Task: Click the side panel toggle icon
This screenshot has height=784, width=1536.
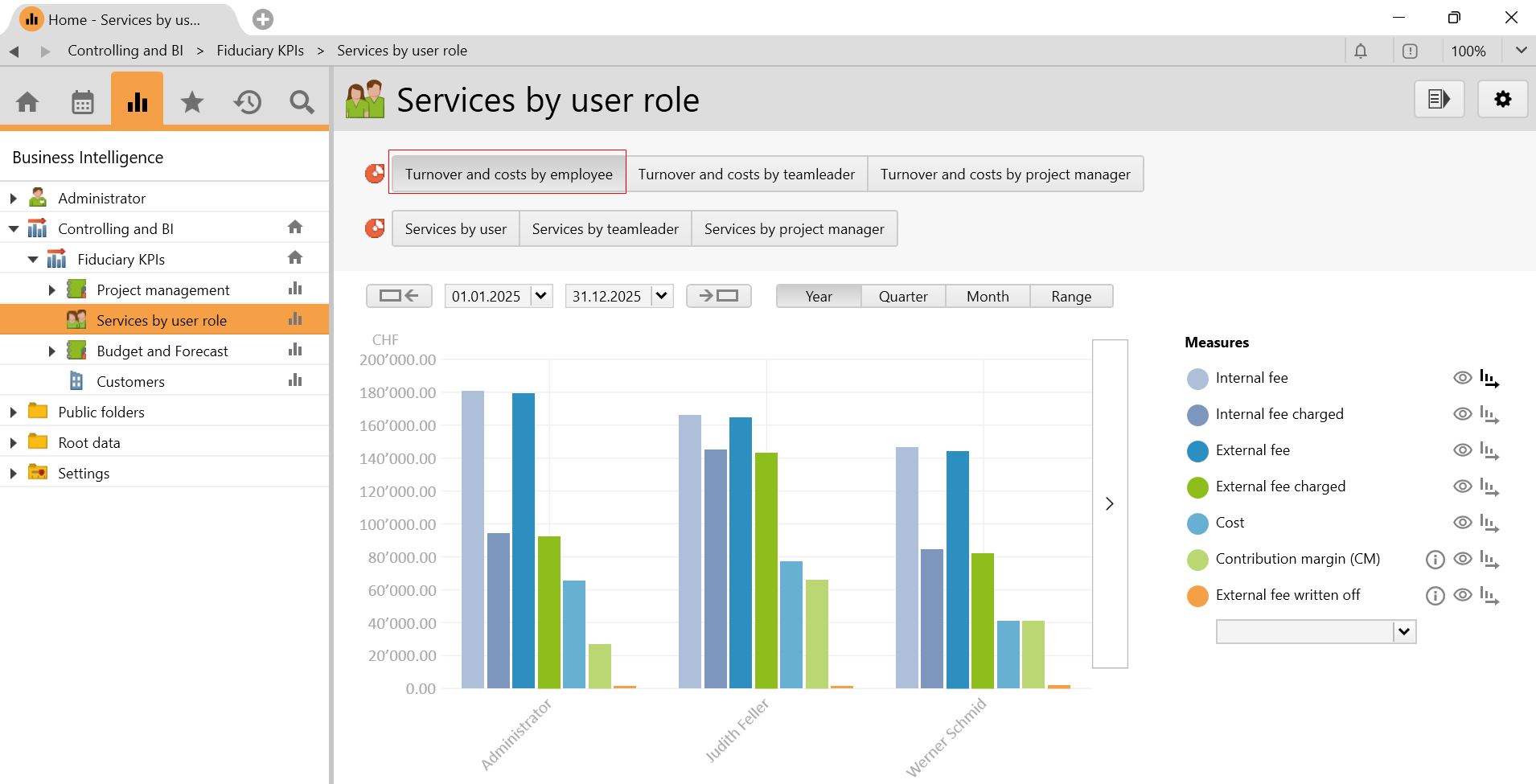Action: (x=1439, y=100)
